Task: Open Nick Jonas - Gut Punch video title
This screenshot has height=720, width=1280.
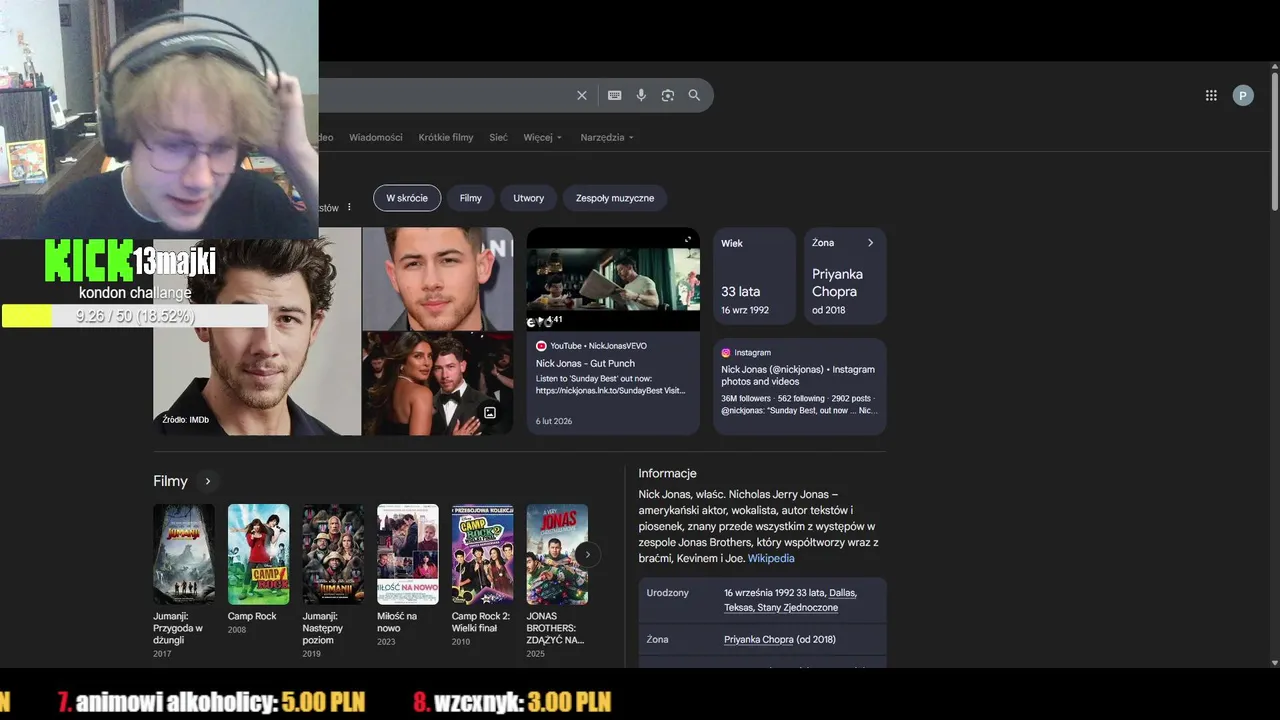Action: (x=585, y=363)
